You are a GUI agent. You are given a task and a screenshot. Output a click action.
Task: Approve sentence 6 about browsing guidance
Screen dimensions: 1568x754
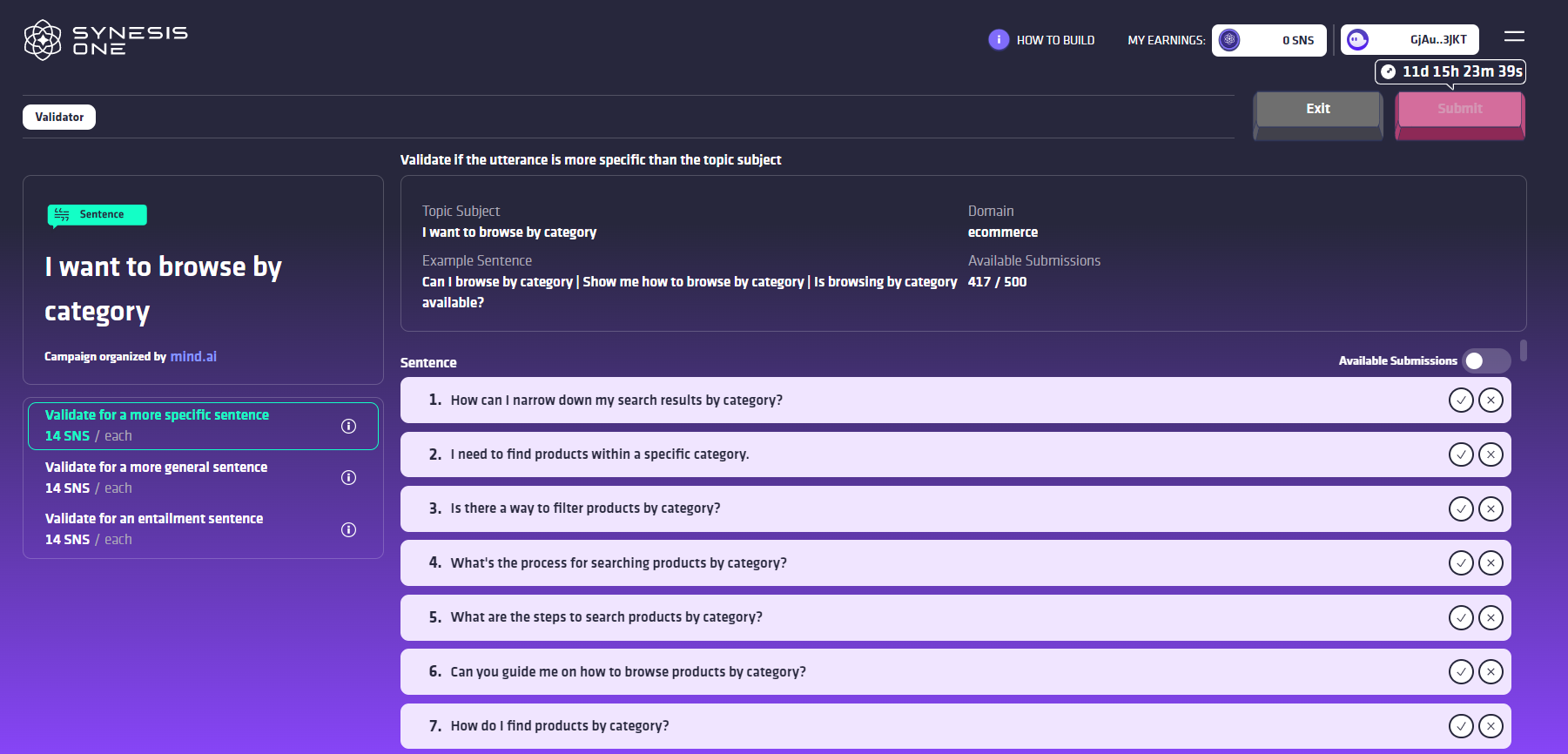tap(1460, 671)
